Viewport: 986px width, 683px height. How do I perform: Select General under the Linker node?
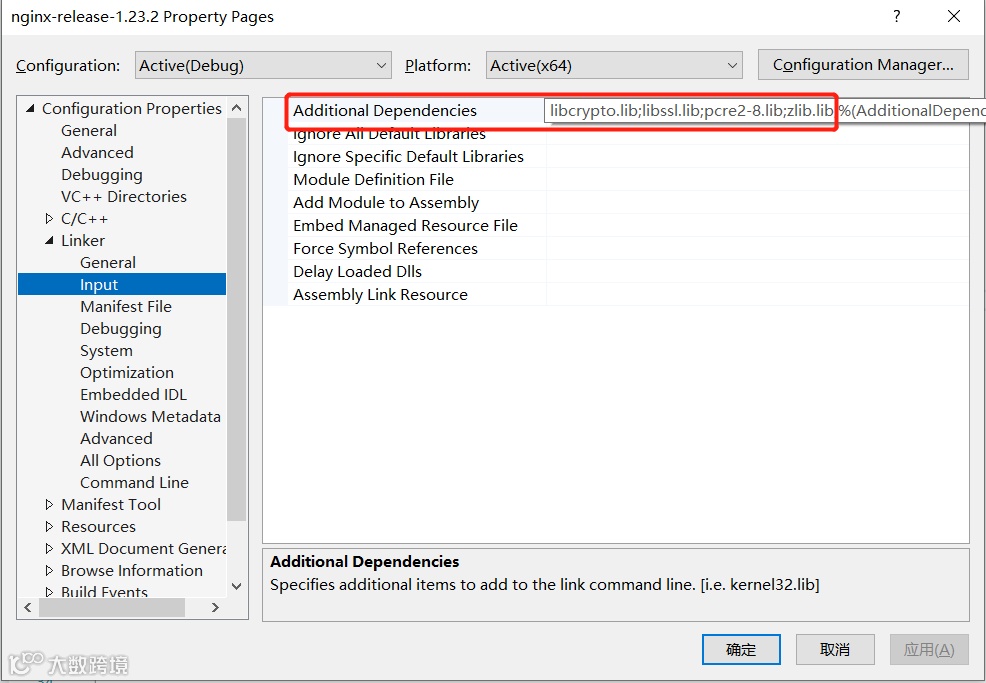tap(108, 263)
